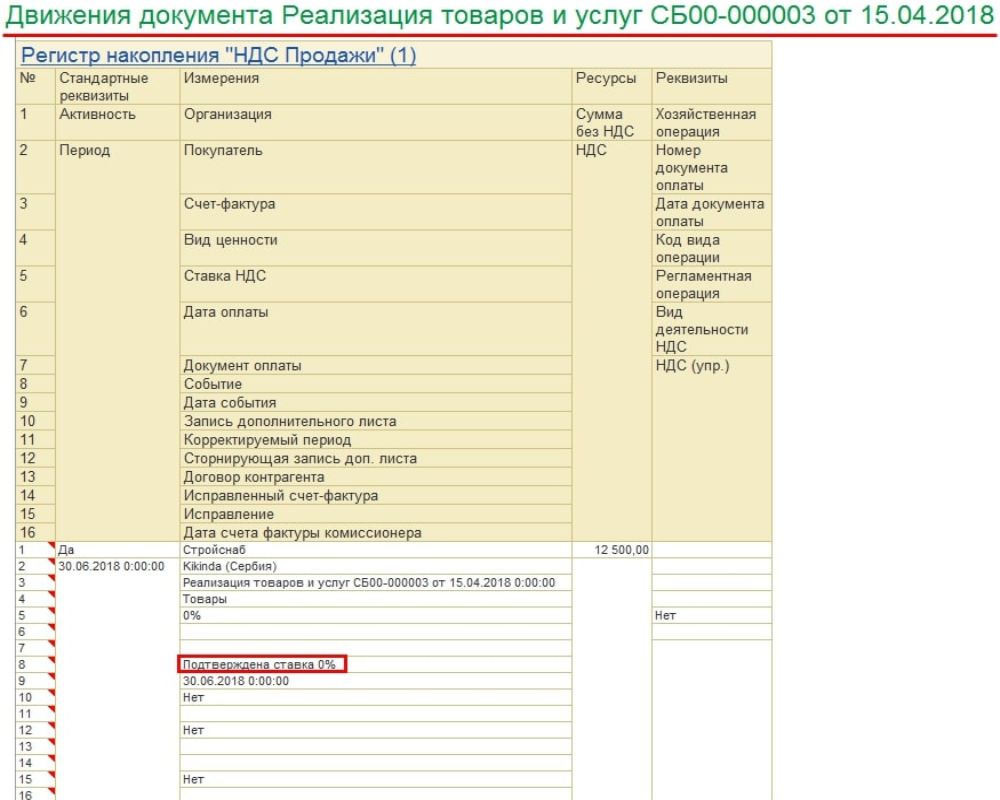
Task: Select the Ставка НДС header cell
Action: 376,285
